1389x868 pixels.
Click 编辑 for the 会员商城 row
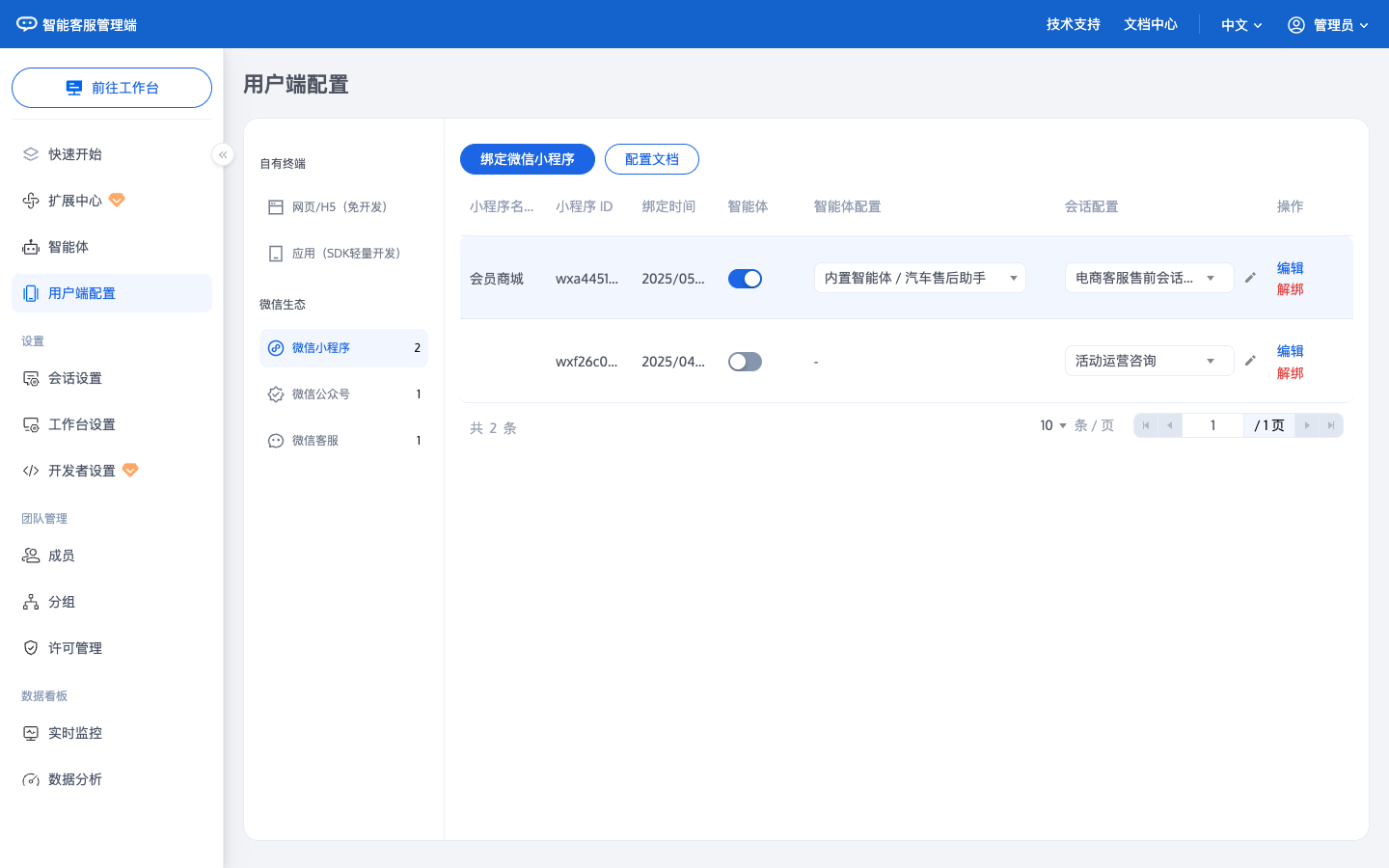[1290, 268]
